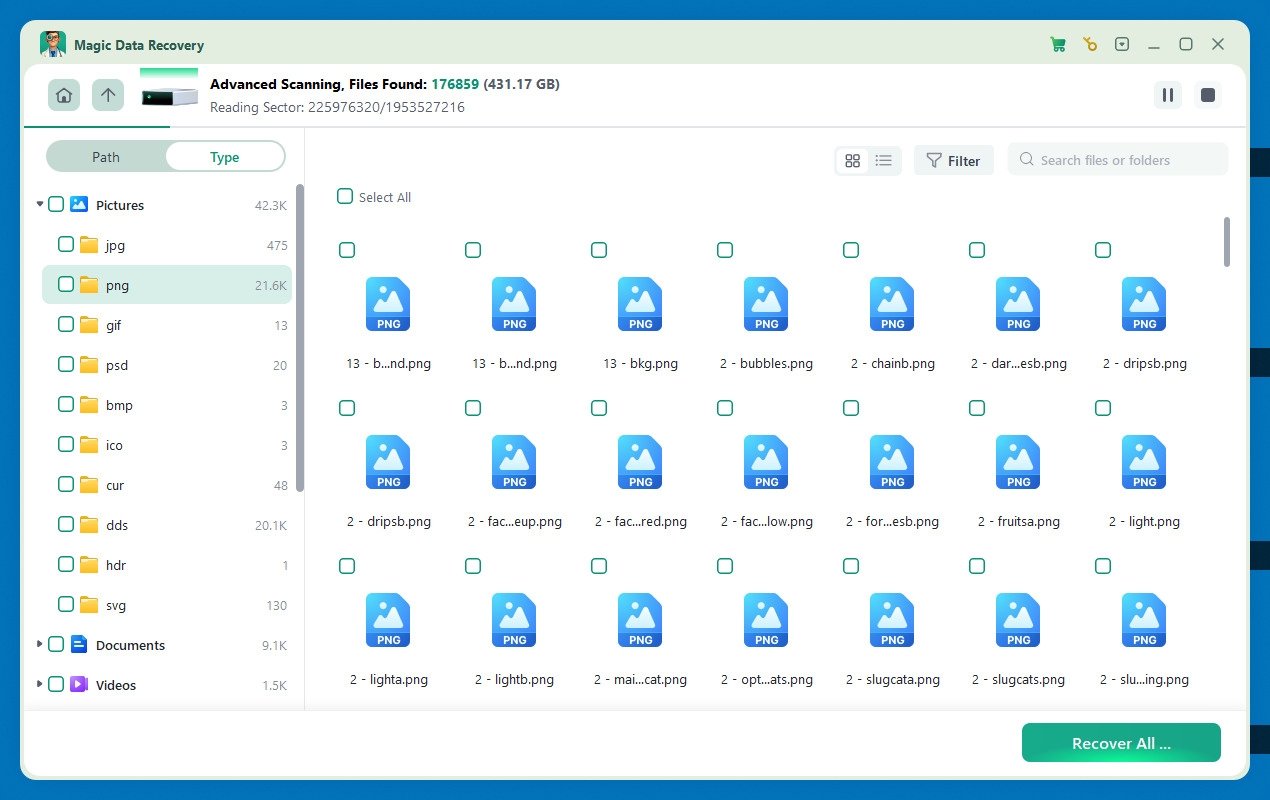Viewport: 1270px width, 800px height.
Task: Collapse the Pictures tree category
Action: [40, 204]
